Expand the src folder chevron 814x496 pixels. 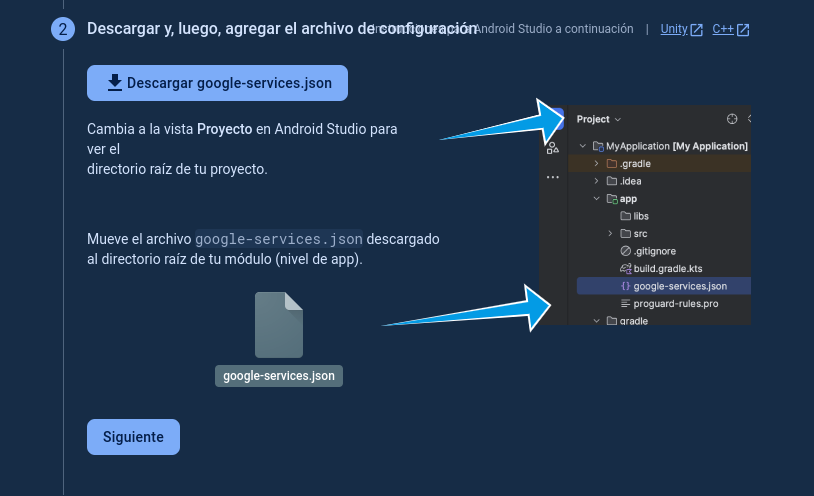(x=611, y=233)
